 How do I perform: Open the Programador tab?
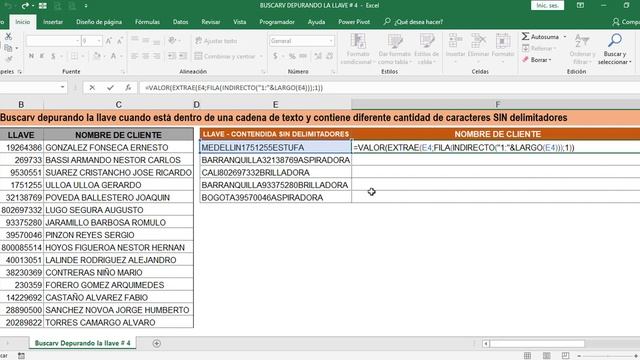point(277,22)
